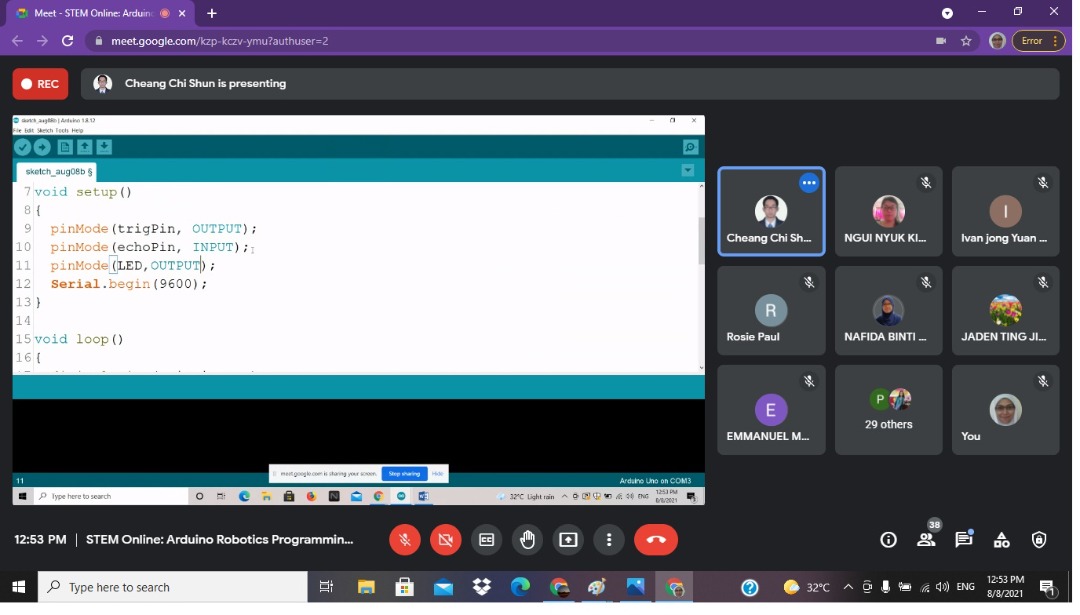Open the tab options dropdown in the code editor
The height and width of the screenshot is (615, 1080).
(x=687, y=170)
